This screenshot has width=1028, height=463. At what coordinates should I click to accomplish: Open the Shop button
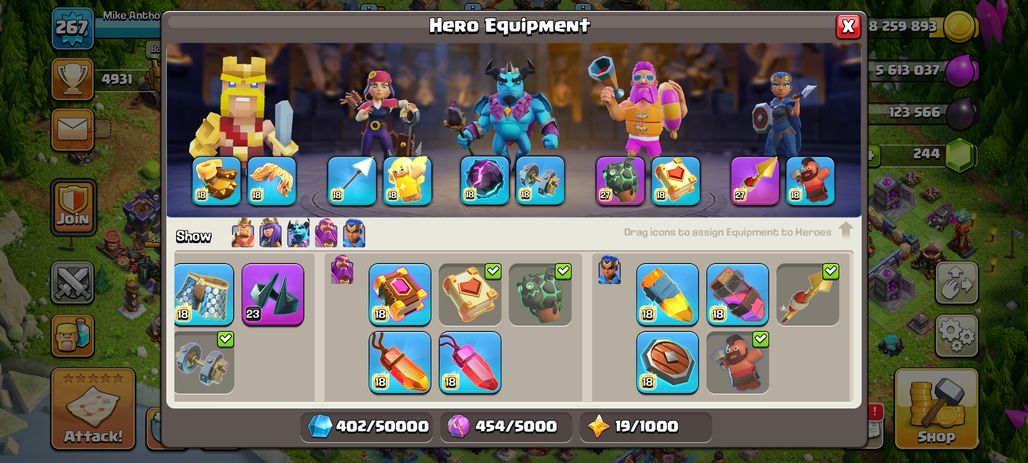pos(936,409)
